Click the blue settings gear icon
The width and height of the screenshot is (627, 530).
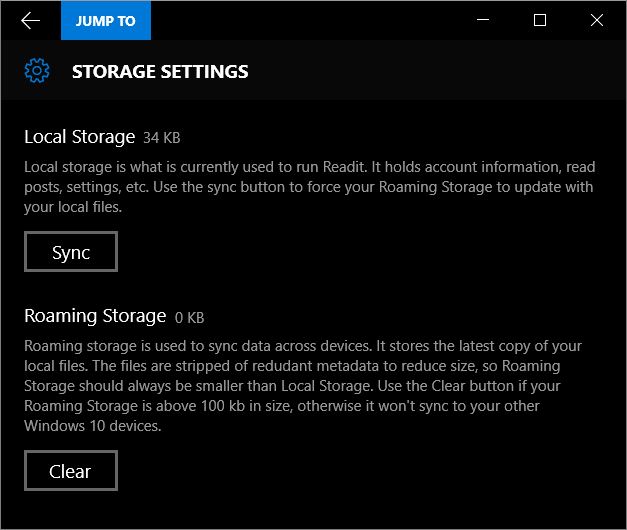click(x=37, y=71)
